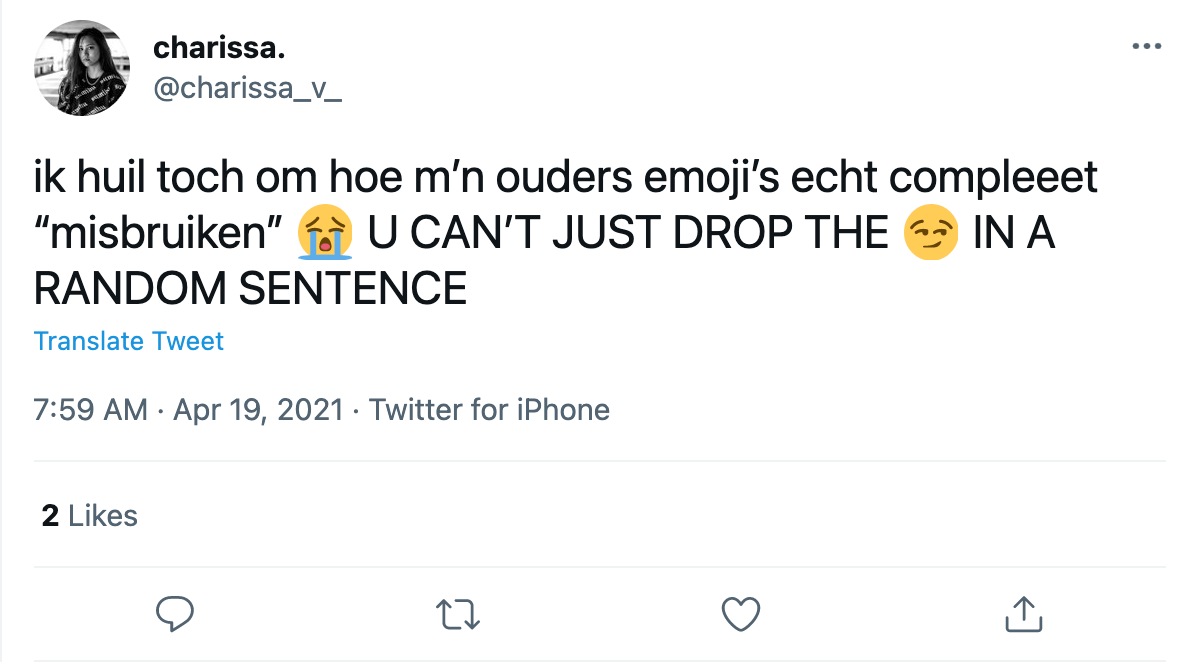View the 2 Likes list
The image size is (1194, 662).
click(x=90, y=516)
